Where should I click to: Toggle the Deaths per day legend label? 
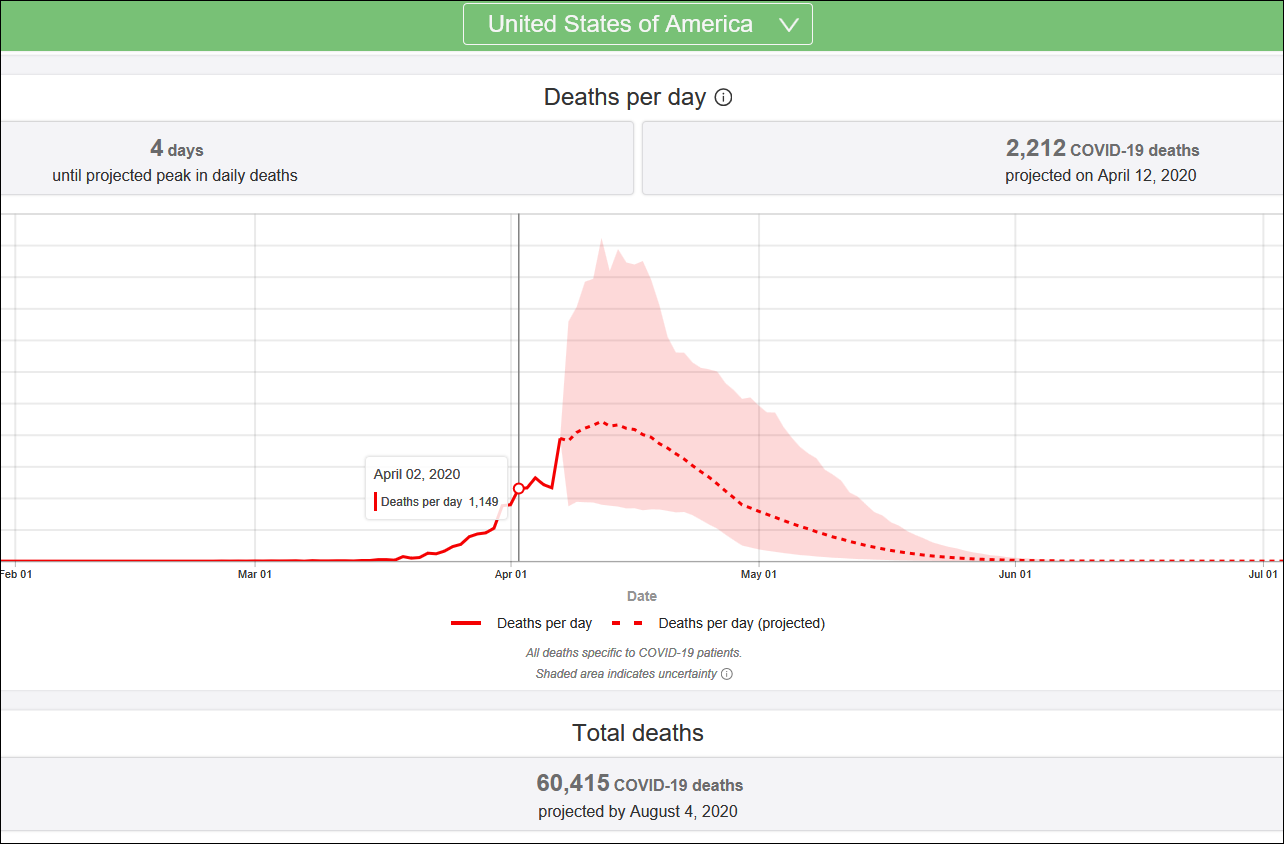click(x=544, y=623)
